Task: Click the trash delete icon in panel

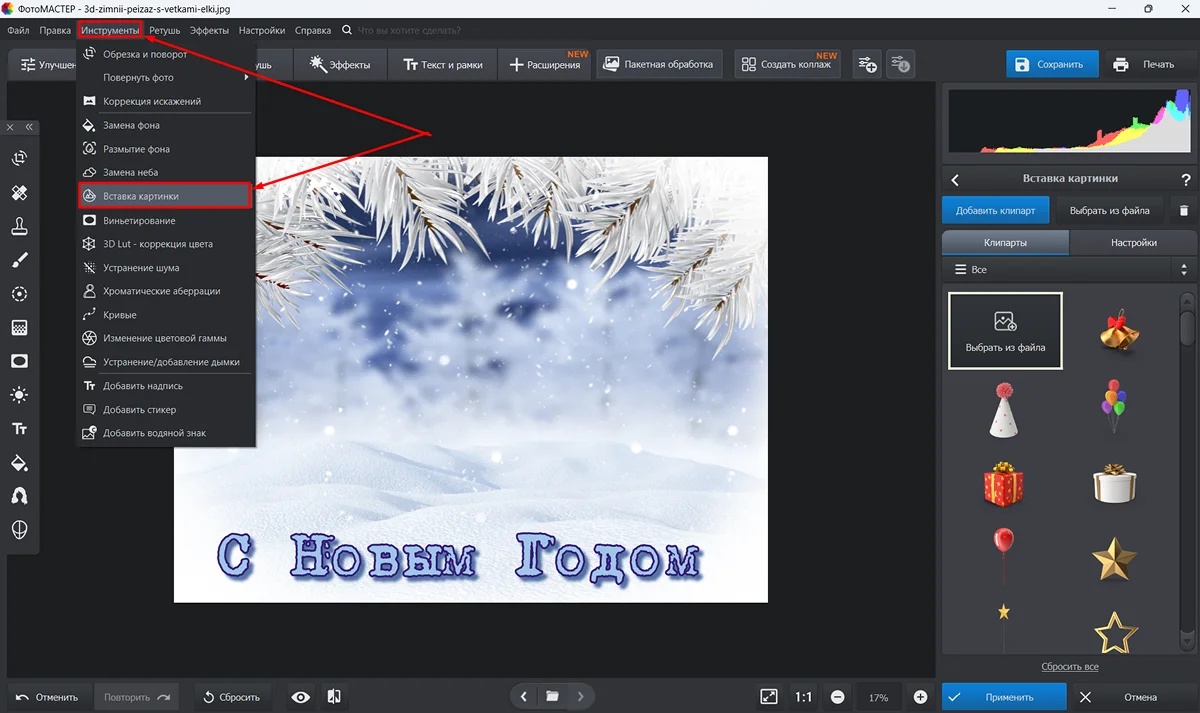Action: [x=1184, y=210]
